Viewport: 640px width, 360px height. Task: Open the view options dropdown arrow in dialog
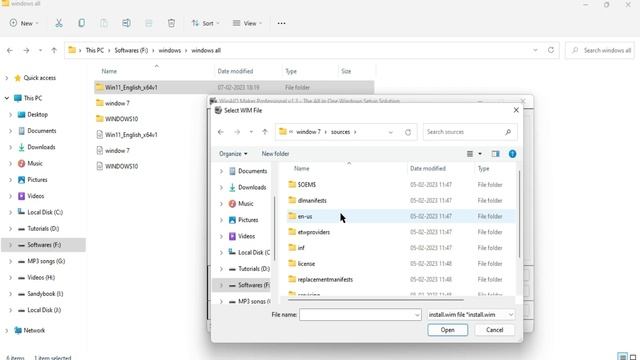click(x=480, y=154)
